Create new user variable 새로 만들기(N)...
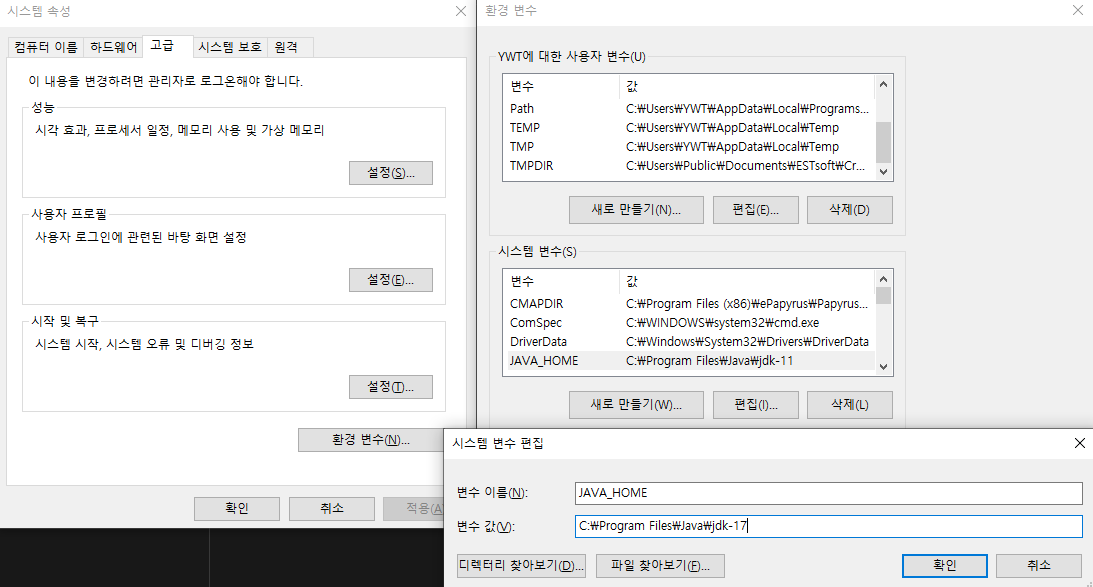This screenshot has width=1093, height=587. click(636, 210)
